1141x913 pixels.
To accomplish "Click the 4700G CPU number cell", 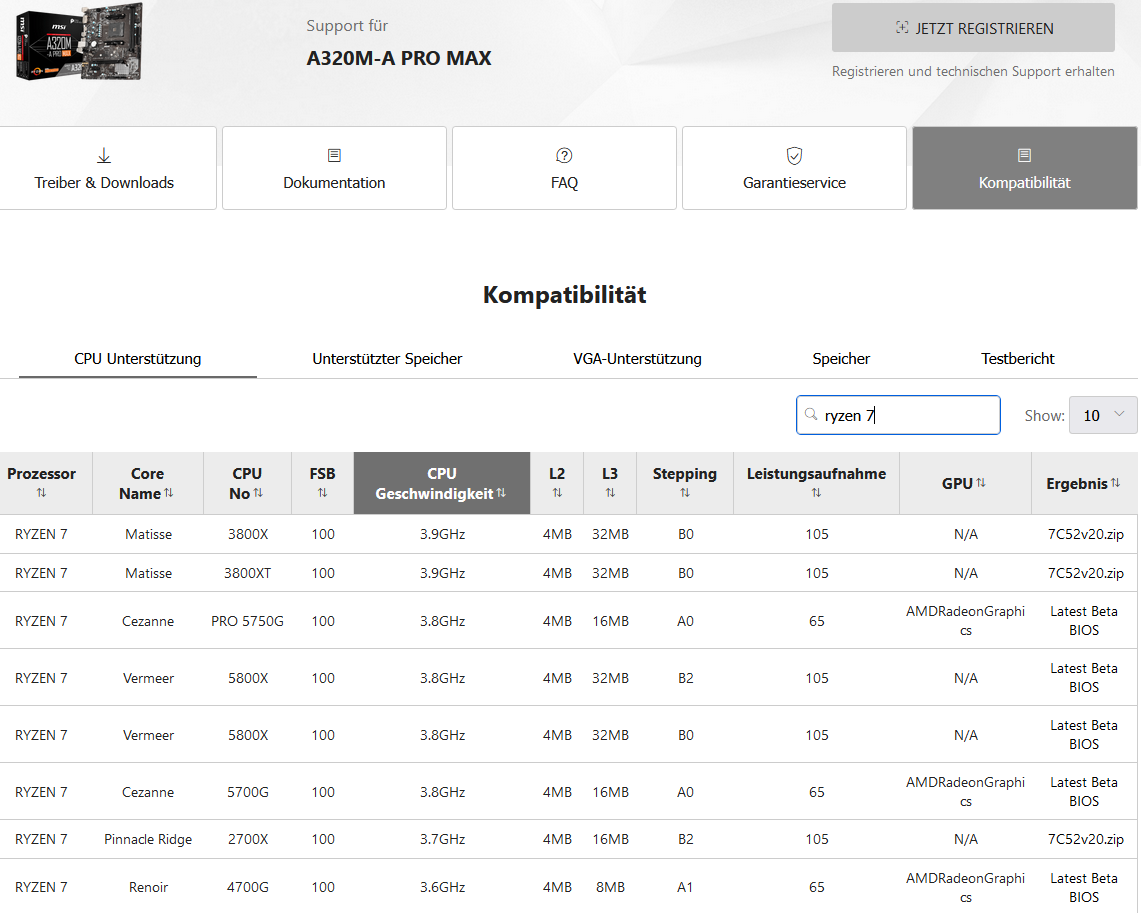I will 248,888.
